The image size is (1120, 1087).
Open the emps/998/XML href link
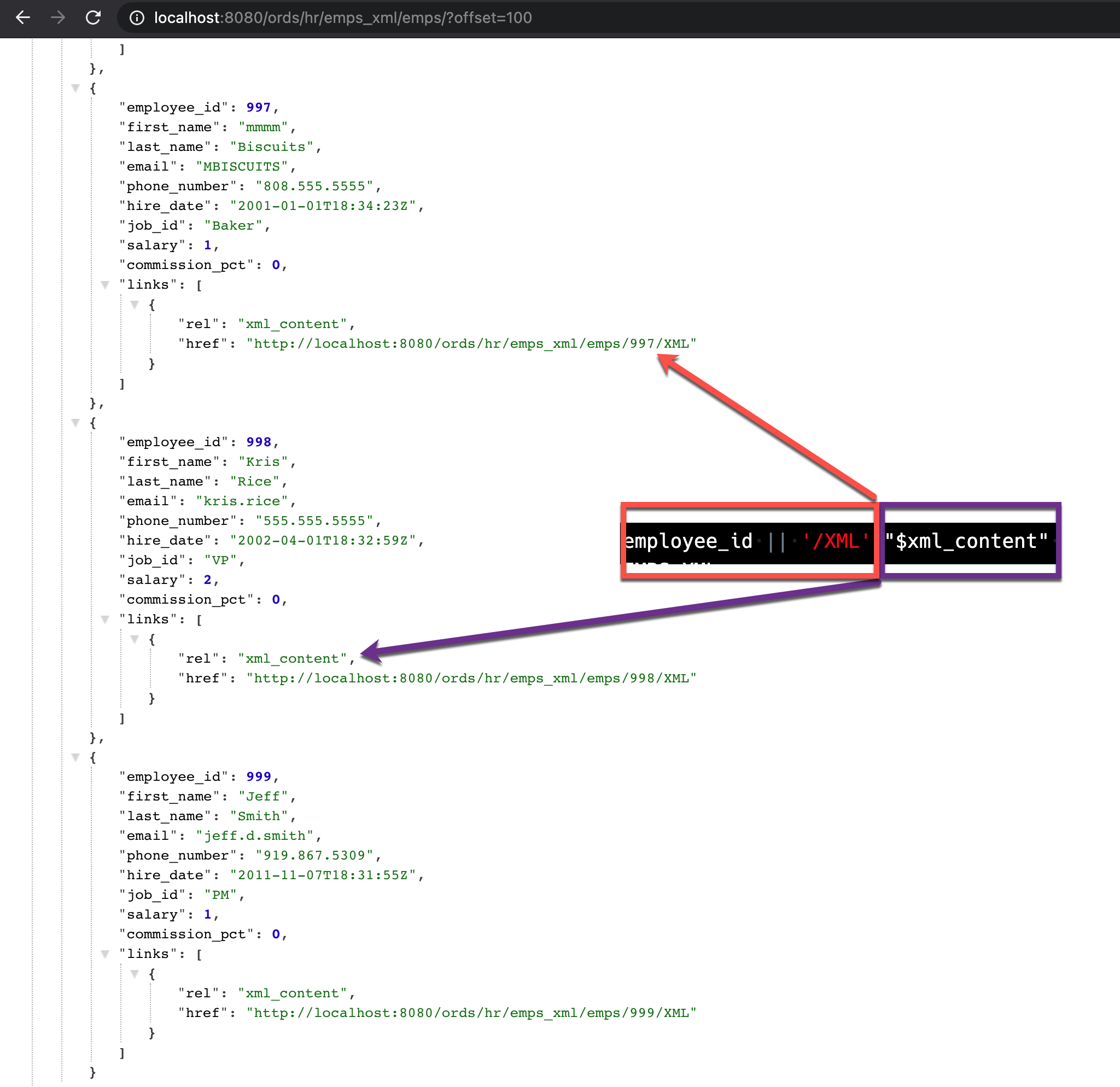[x=471, y=679]
